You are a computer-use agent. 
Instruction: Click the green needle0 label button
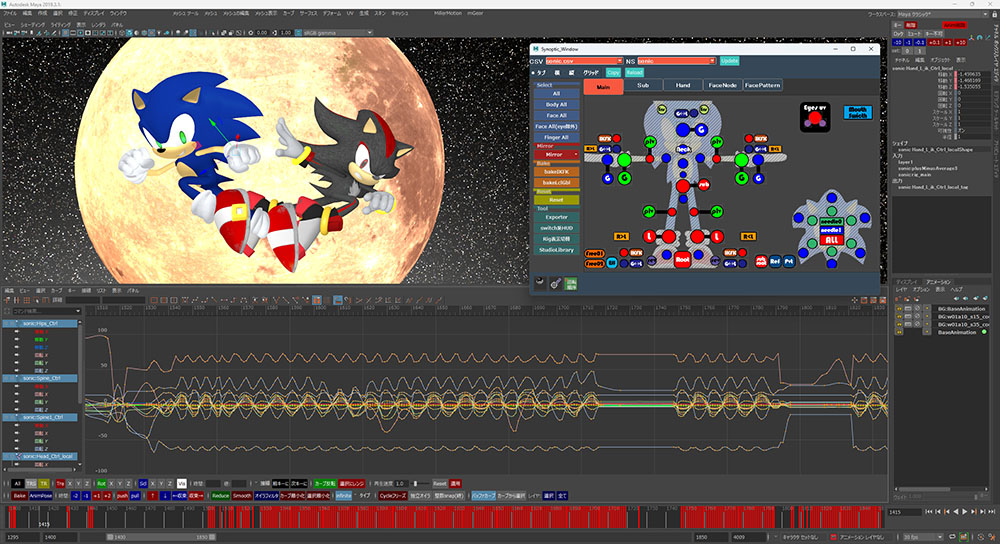pyautogui.click(x=831, y=220)
